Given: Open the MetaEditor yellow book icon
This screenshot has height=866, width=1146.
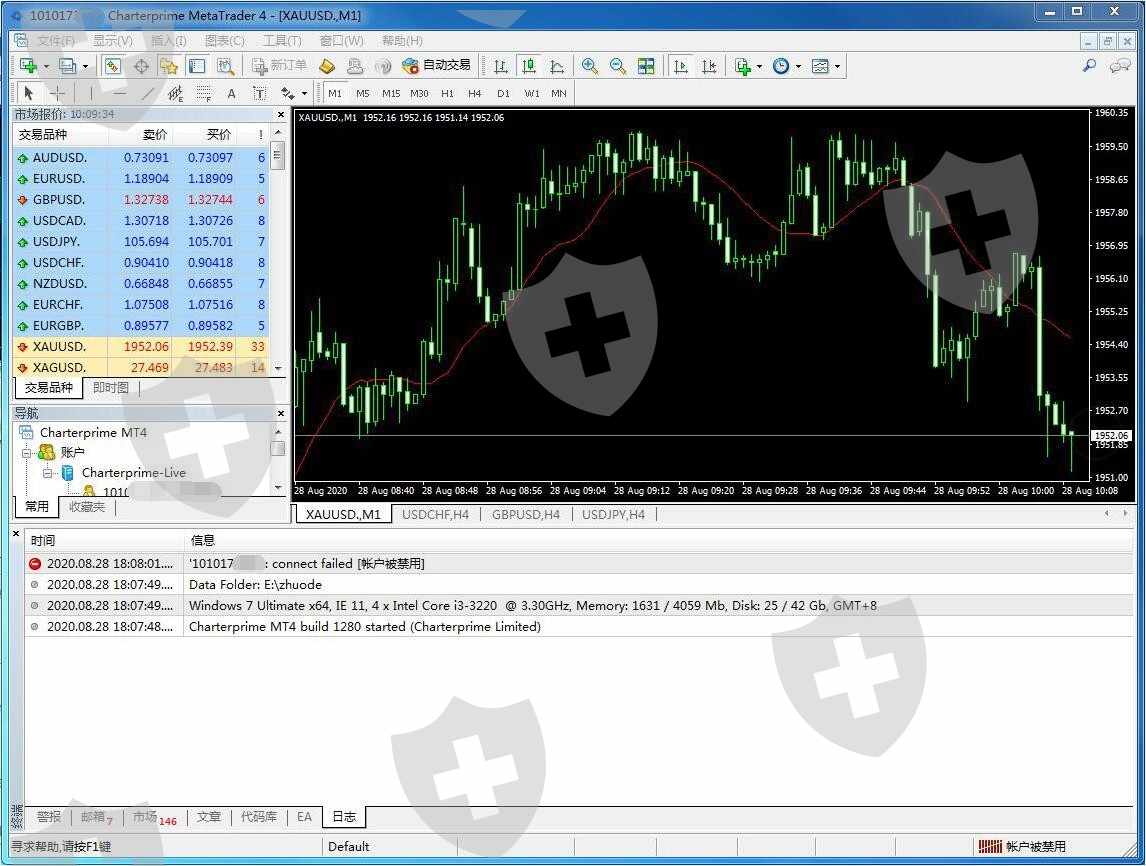Looking at the screenshot, I should (x=327, y=66).
